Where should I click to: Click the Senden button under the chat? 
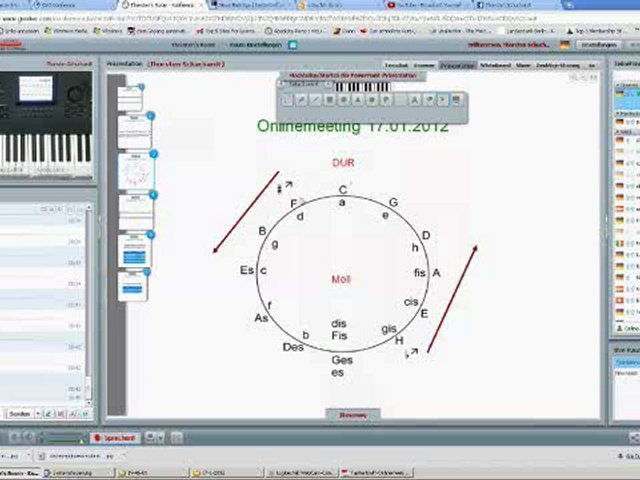[17, 413]
